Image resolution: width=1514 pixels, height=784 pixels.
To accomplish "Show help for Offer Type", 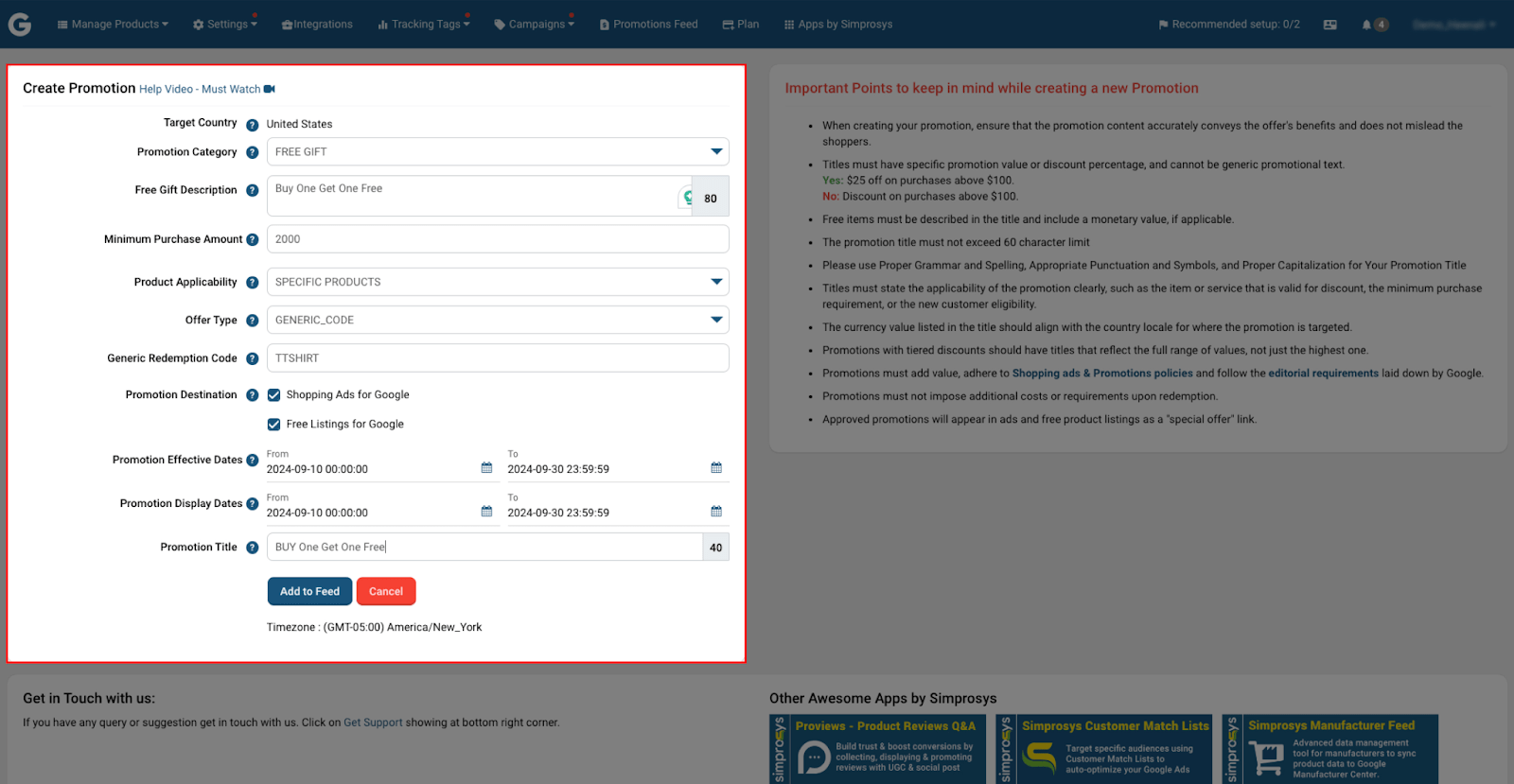I will coord(253,321).
